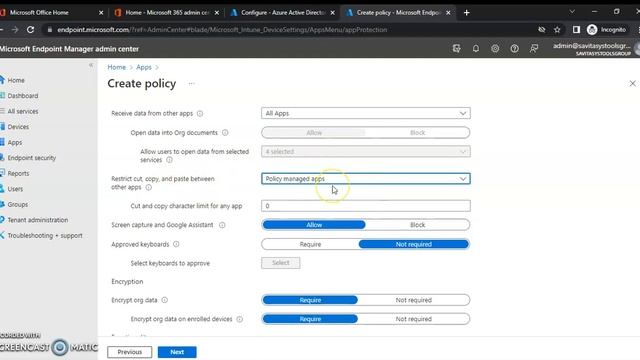Show info for Open data into Org documents
Screen dimensions: 640x360
point(225,133)
